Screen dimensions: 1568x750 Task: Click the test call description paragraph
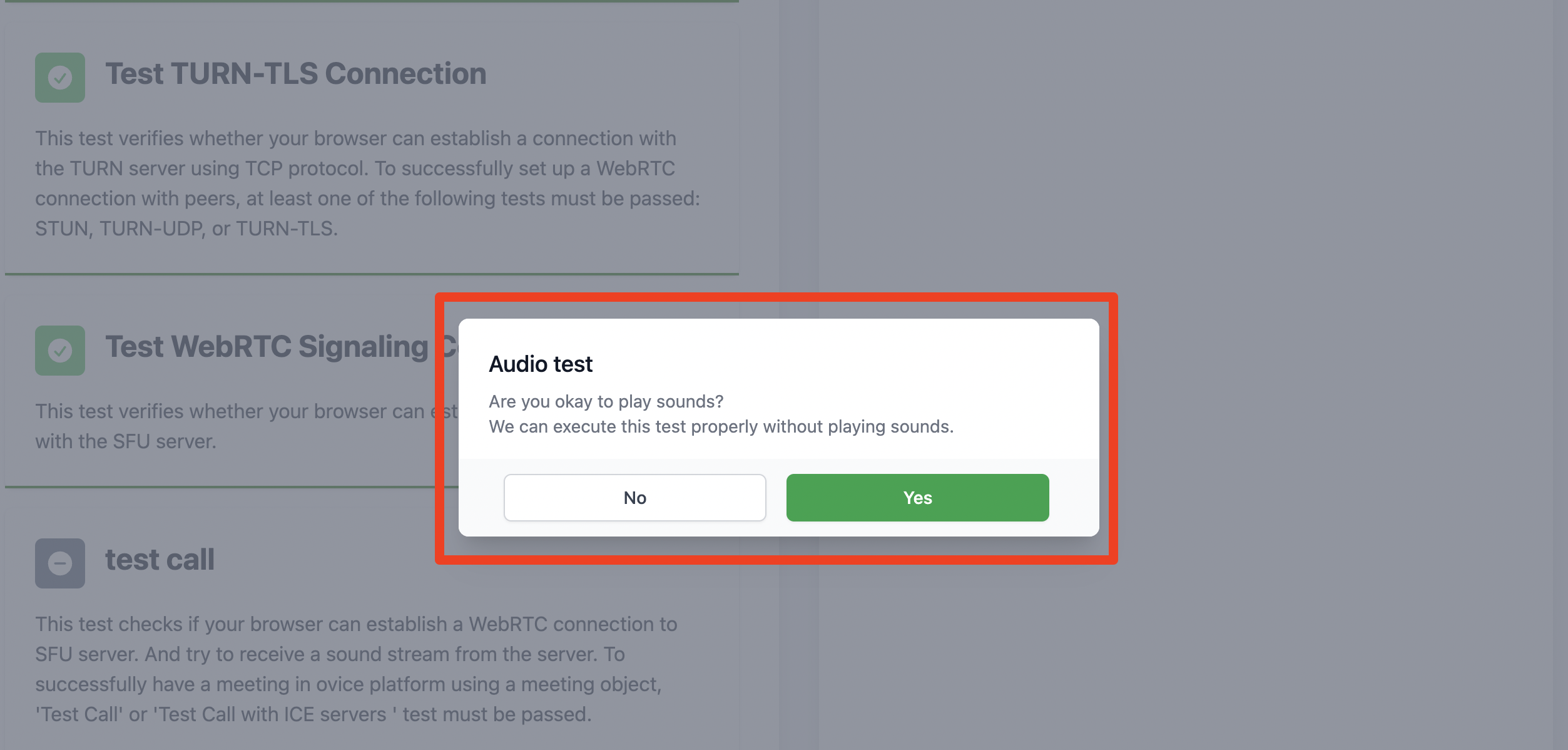357,669
